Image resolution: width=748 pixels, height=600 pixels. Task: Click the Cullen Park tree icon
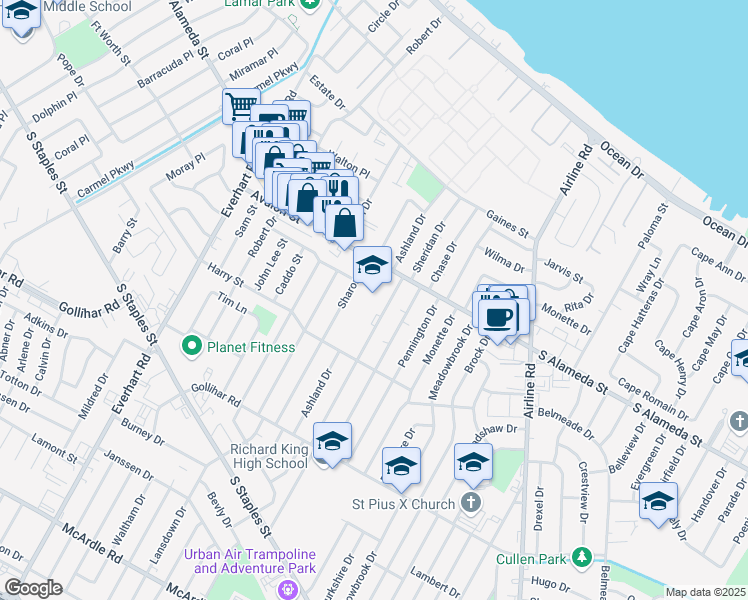coord(582,557)
